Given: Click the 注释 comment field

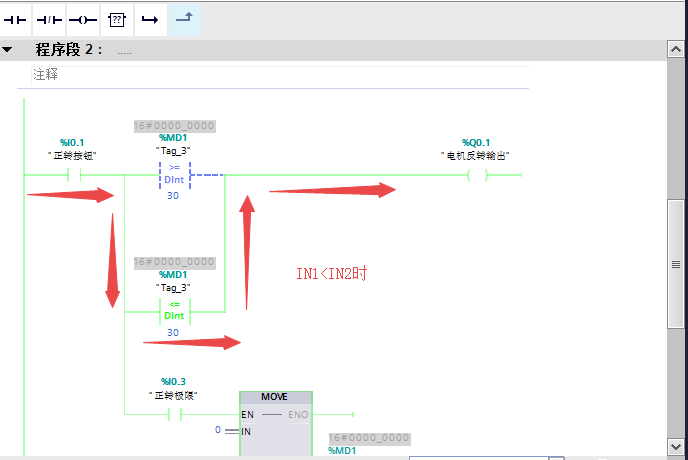Looking at the screenshot, I should (47, 74).
